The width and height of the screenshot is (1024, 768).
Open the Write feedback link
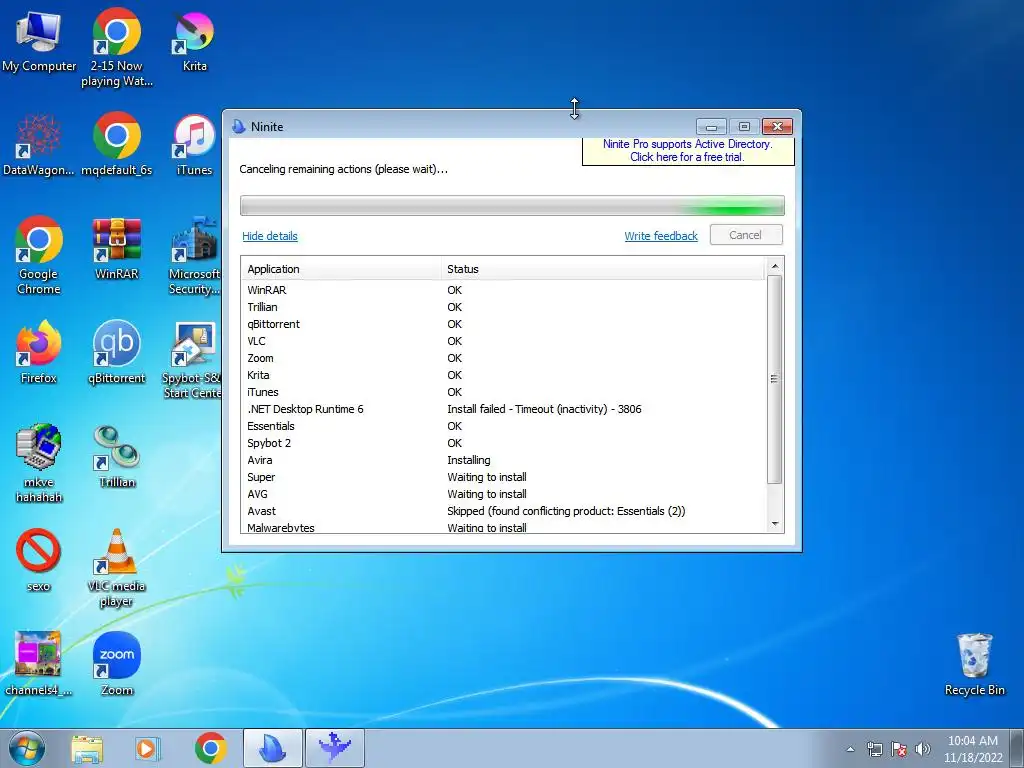point(661,236)
